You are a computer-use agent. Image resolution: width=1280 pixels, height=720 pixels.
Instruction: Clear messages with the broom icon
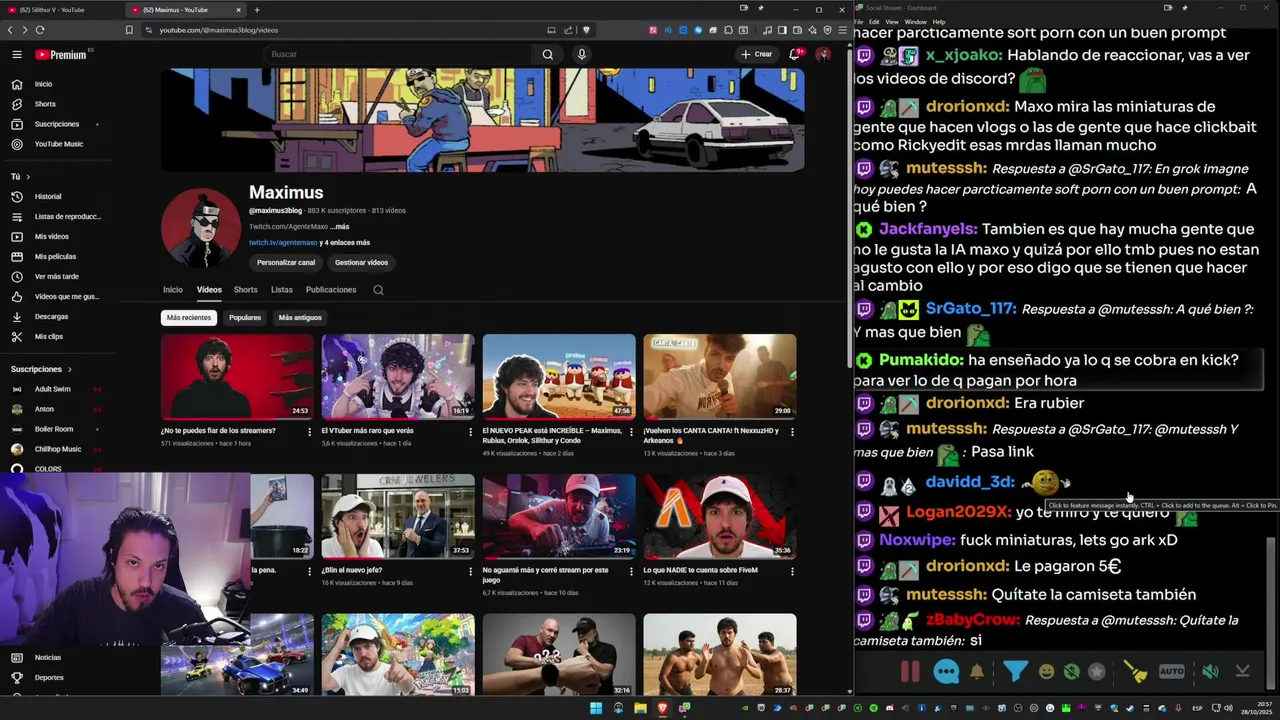click(1135, 672)
